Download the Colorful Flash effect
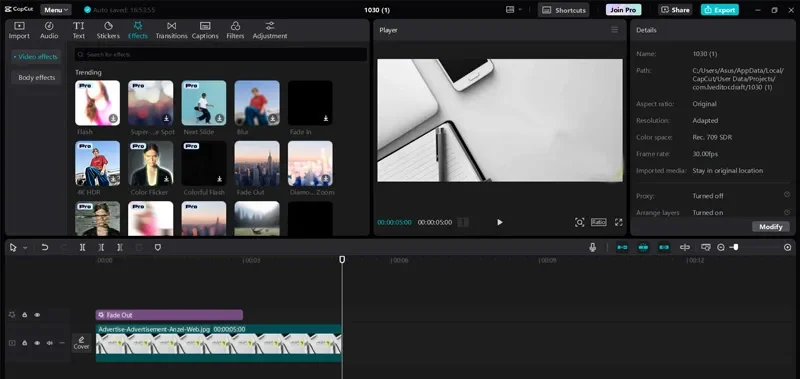This screenshot has width=800, height=379. tap(219, 179)
